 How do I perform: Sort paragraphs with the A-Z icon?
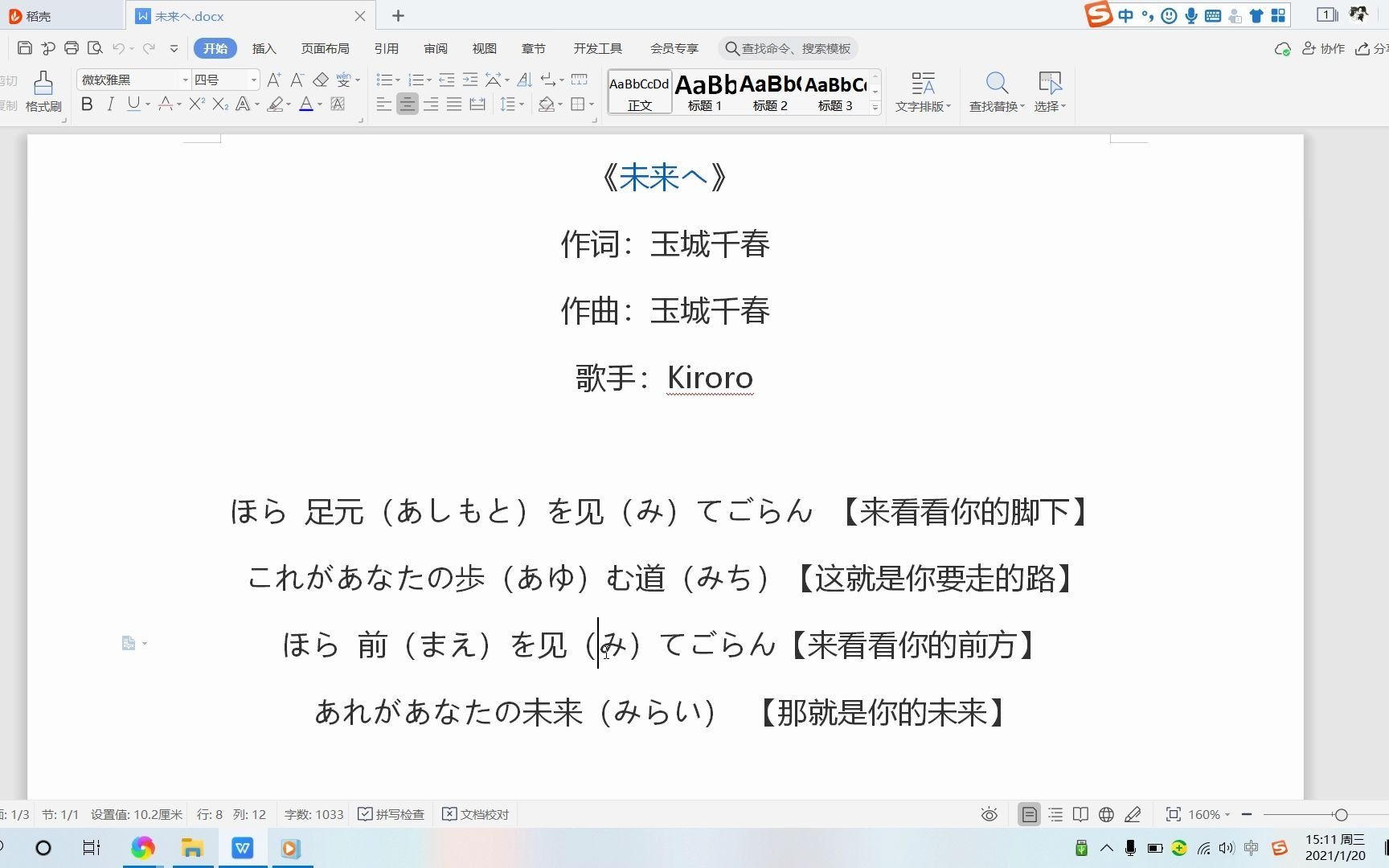(x=525, y=80)
